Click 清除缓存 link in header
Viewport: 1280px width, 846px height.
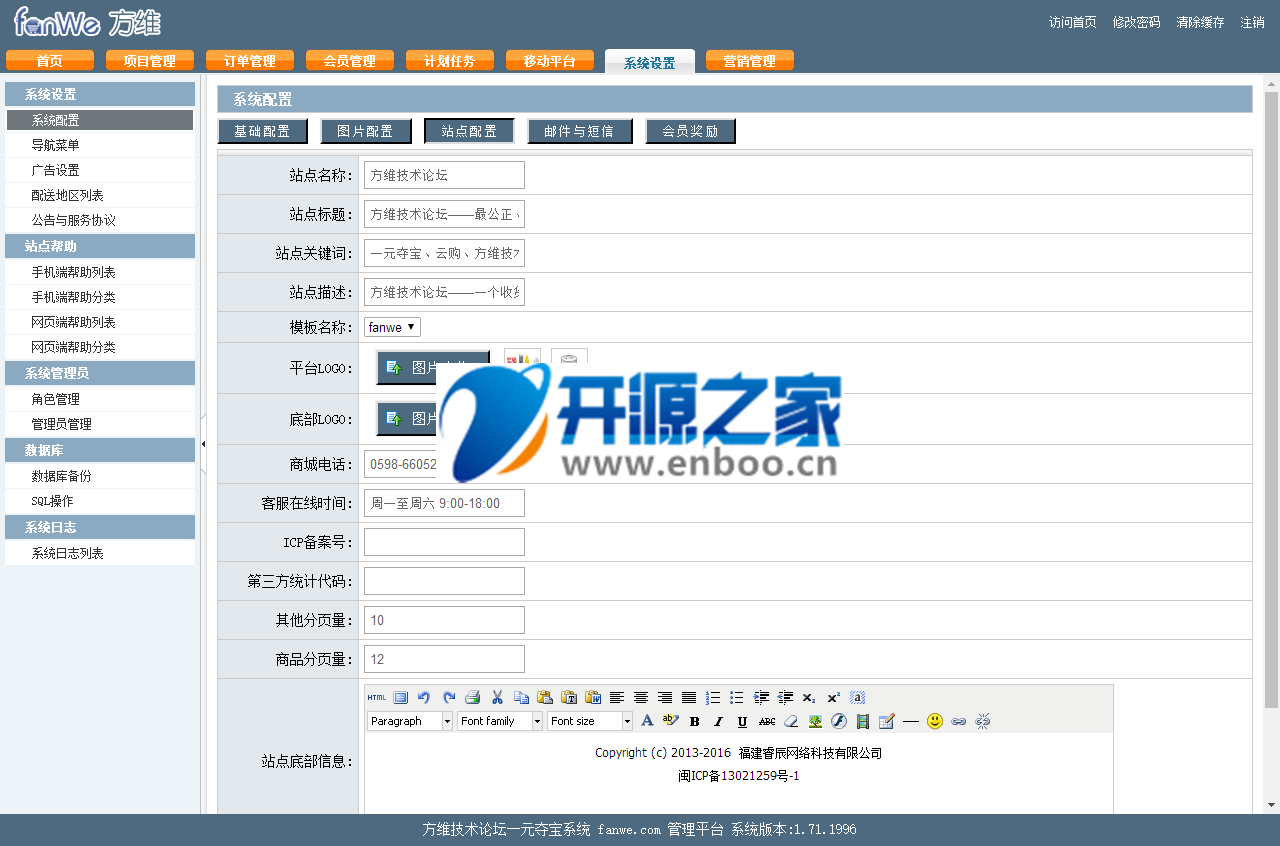click(x=1200, y=22)
